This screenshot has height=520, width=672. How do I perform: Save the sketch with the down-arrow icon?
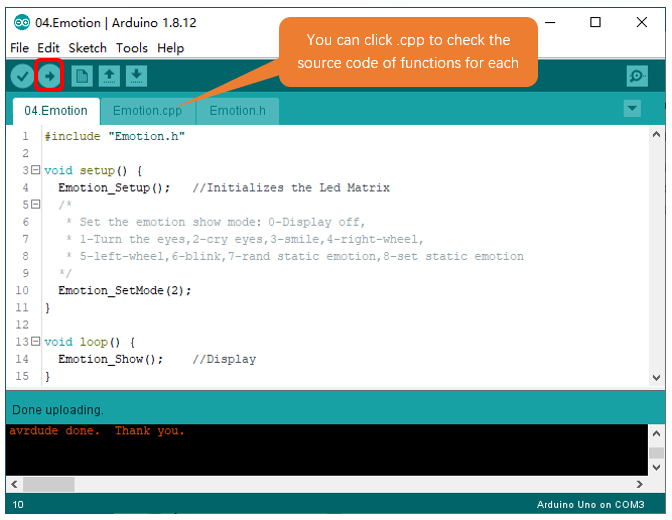click(x=136, y=76)
